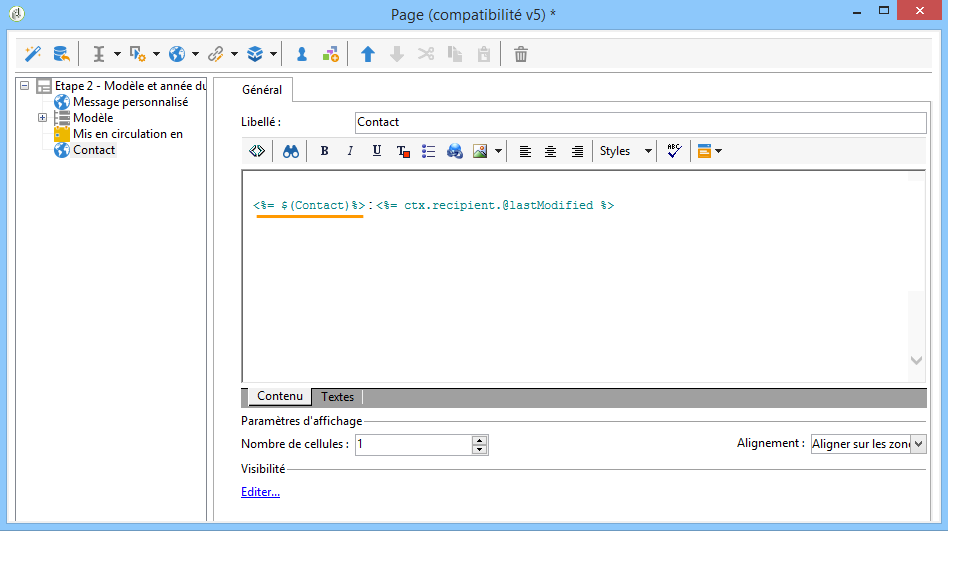Open dropdown beside orange block icon
The height and width of the screenshot is (561, 979).
coord(719,151)
